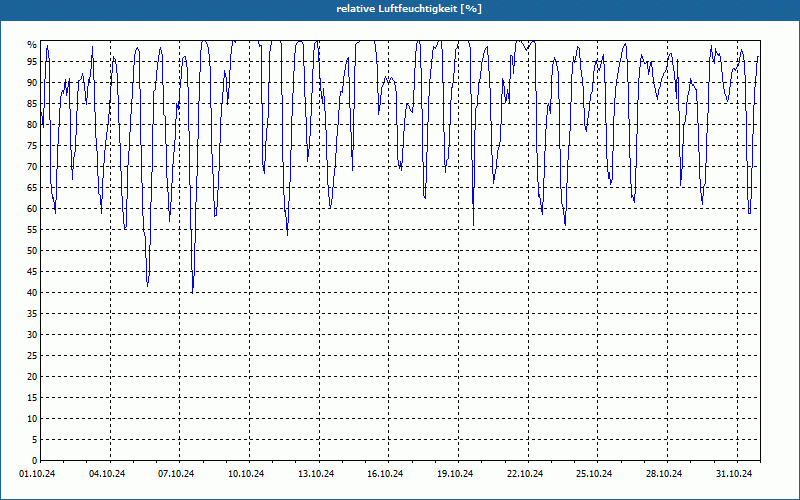Click the y-axis value 30

click(32, 334)
